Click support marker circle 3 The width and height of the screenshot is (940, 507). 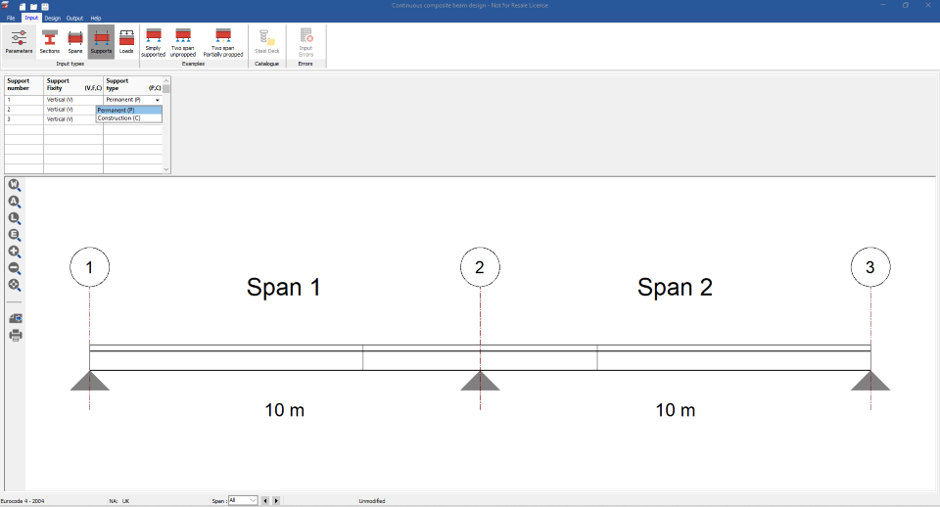870,267
